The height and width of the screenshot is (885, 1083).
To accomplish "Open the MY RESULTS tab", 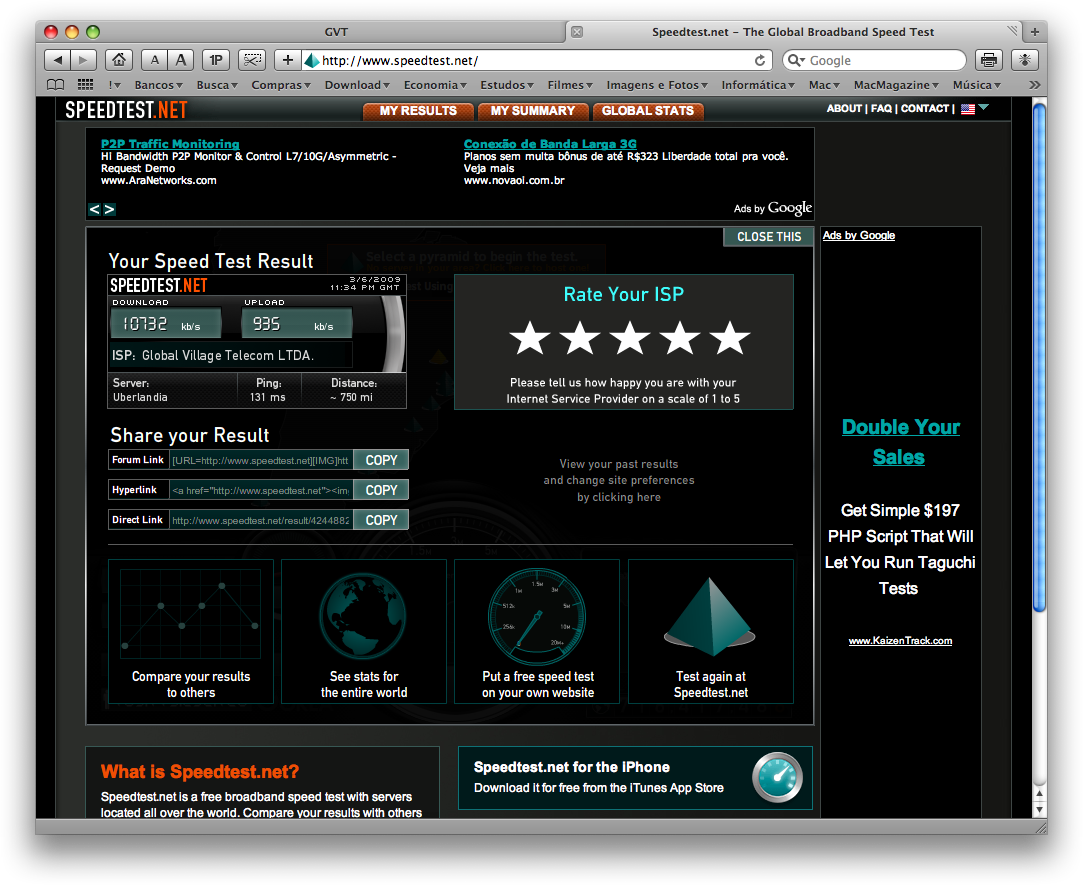I will [418, 111].
